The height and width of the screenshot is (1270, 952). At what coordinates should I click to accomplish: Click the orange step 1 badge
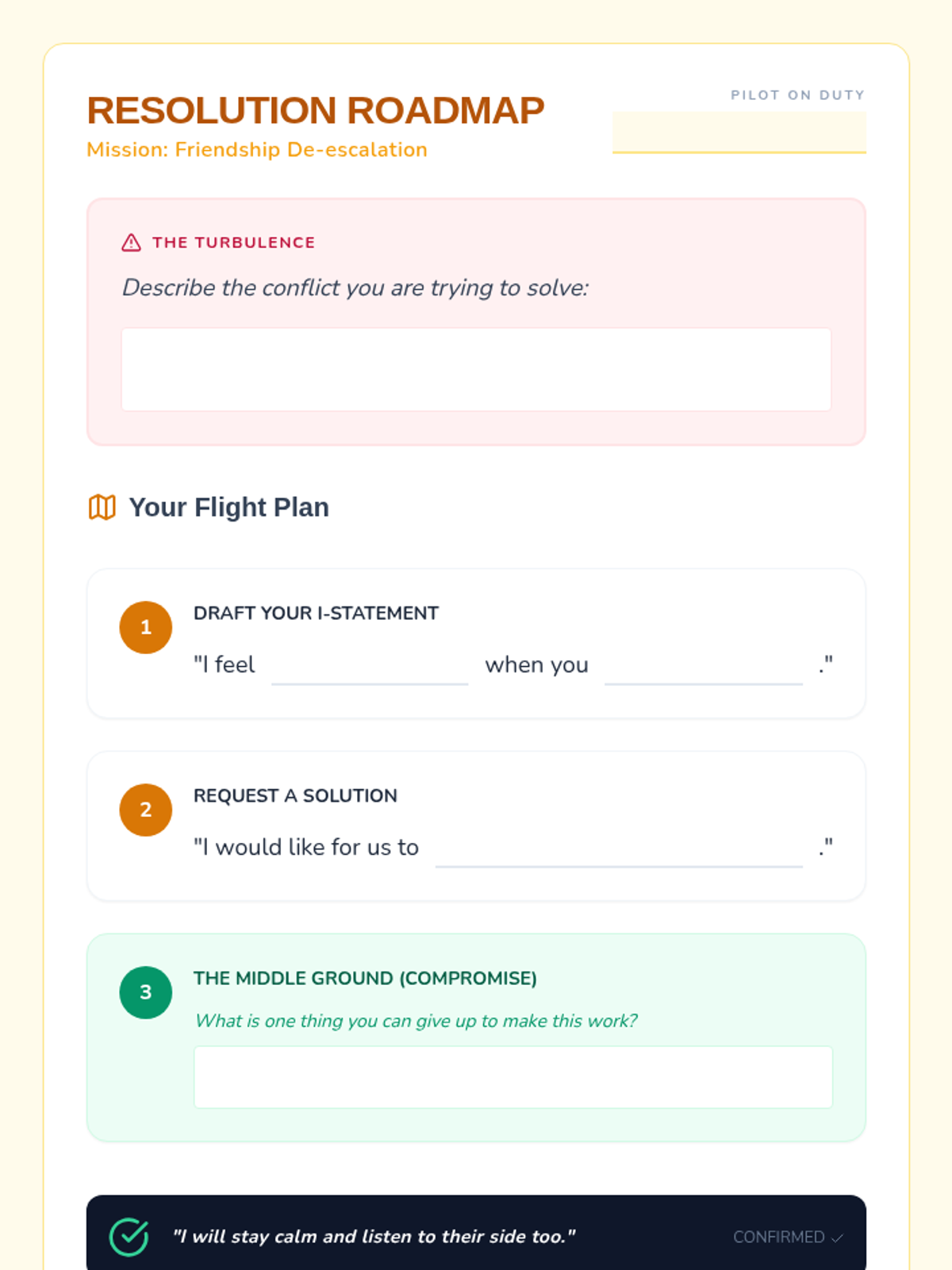pos(146,628)
